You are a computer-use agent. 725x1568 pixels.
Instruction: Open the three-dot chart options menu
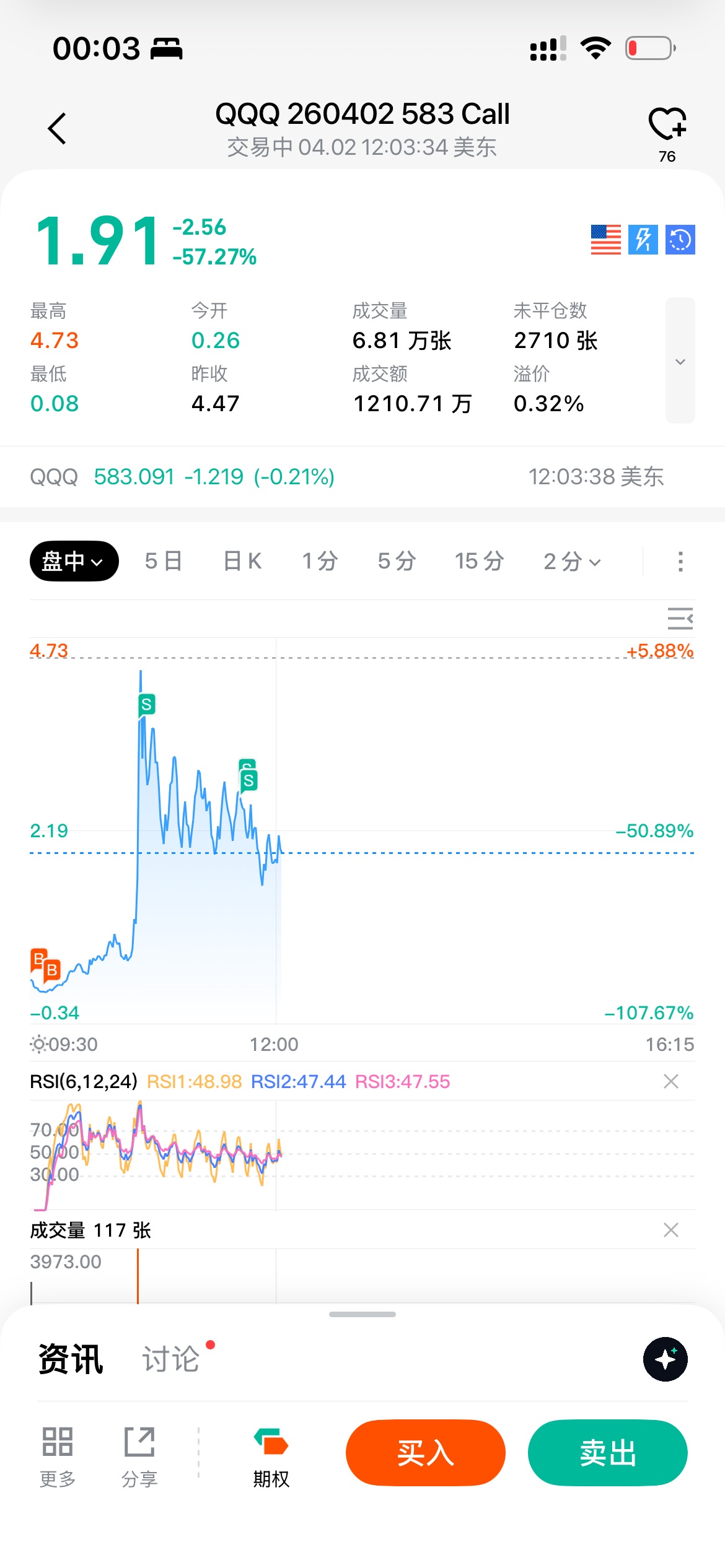(680, 562)
